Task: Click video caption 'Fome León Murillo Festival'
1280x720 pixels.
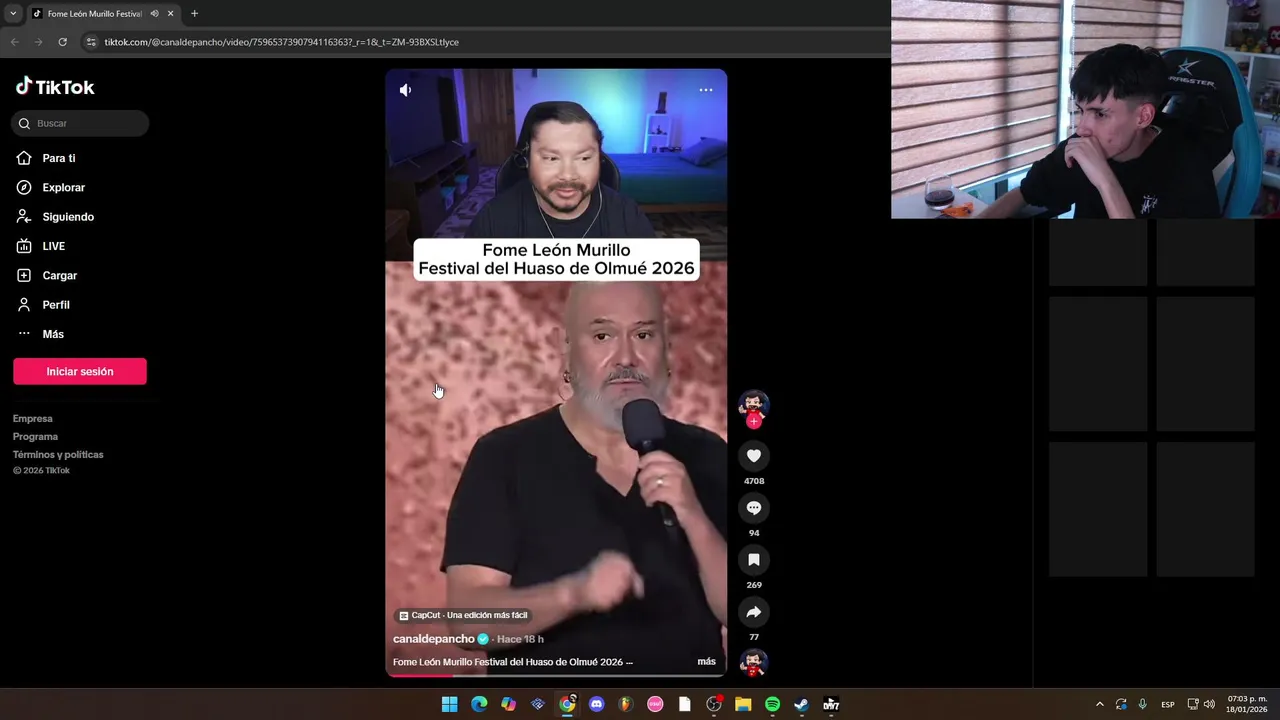Action: tap(513, 662)
